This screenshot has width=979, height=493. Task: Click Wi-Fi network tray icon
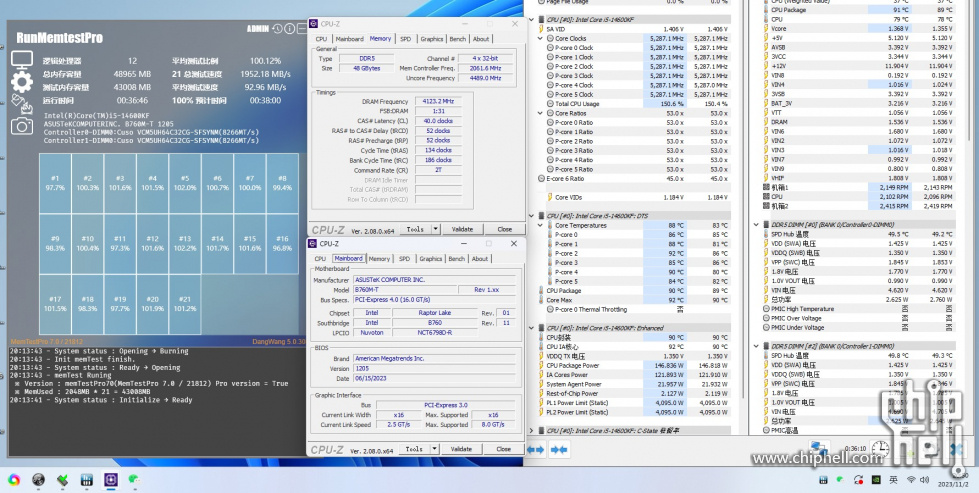click(910, 479)
